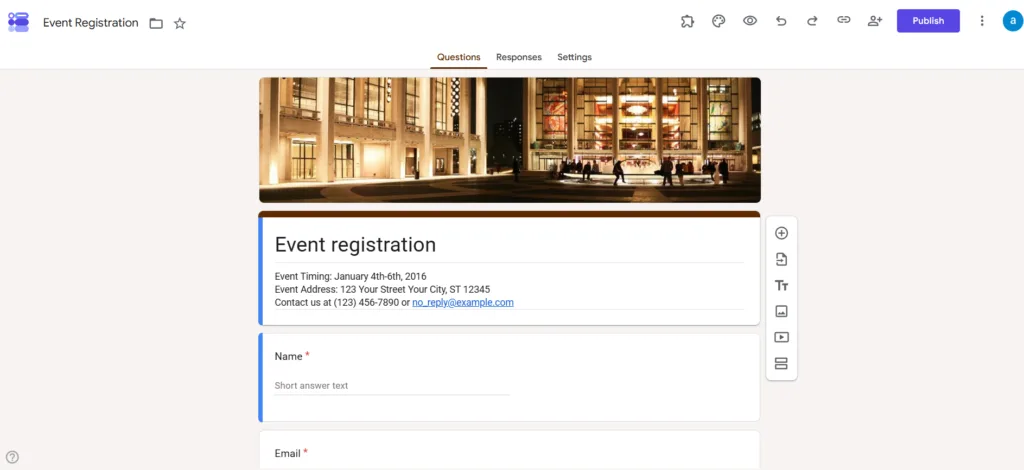Screen dimensions: 1024x470
Task: Add title and description block
Action: pos(781,285)
